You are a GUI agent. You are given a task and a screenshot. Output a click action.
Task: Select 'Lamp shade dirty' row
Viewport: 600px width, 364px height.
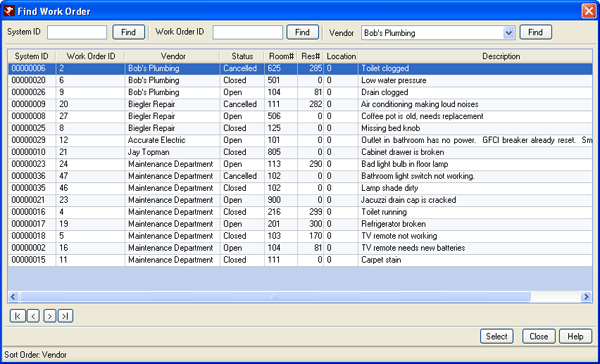pos(300,188)
